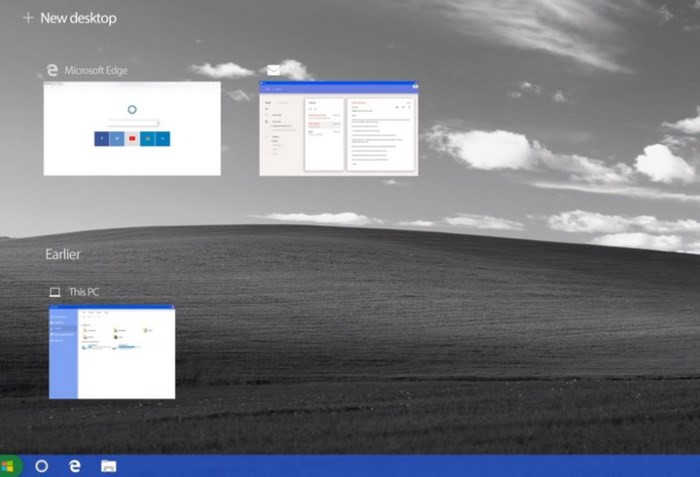
Task: Click the This PC computer icon
Action: [x=55, y=292]
